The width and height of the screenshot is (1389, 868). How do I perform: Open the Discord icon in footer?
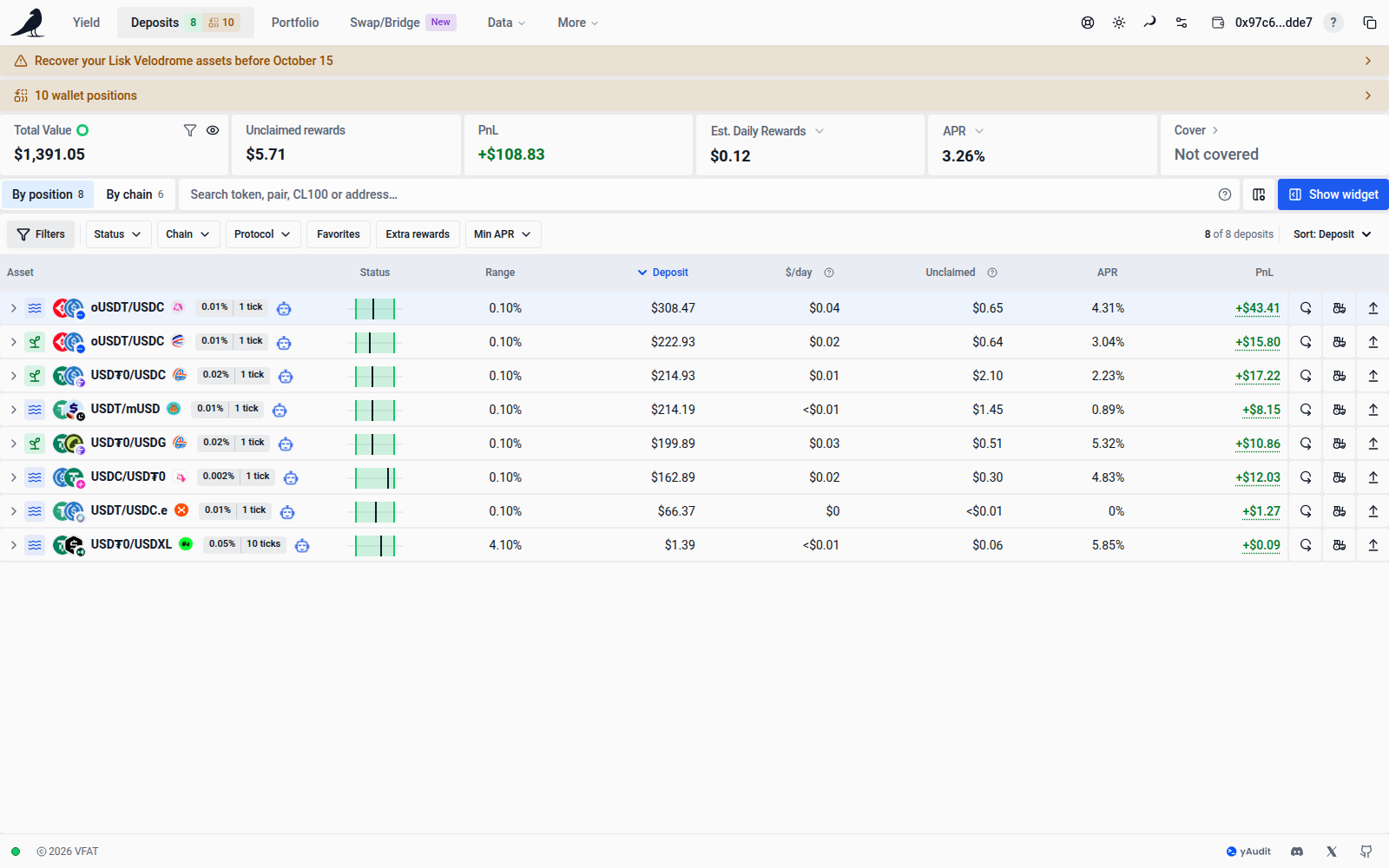[1297, 852]
